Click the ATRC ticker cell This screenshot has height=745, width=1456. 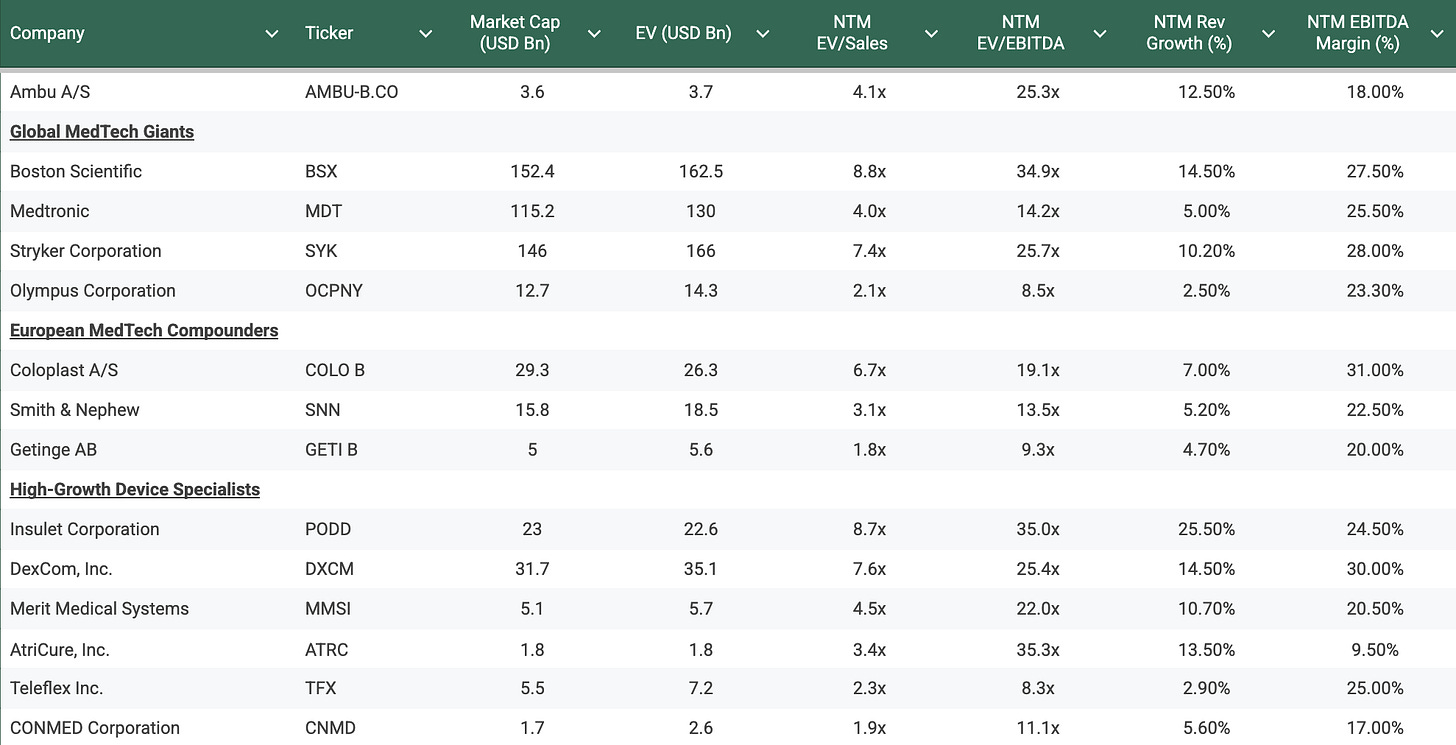pos(327,650)
